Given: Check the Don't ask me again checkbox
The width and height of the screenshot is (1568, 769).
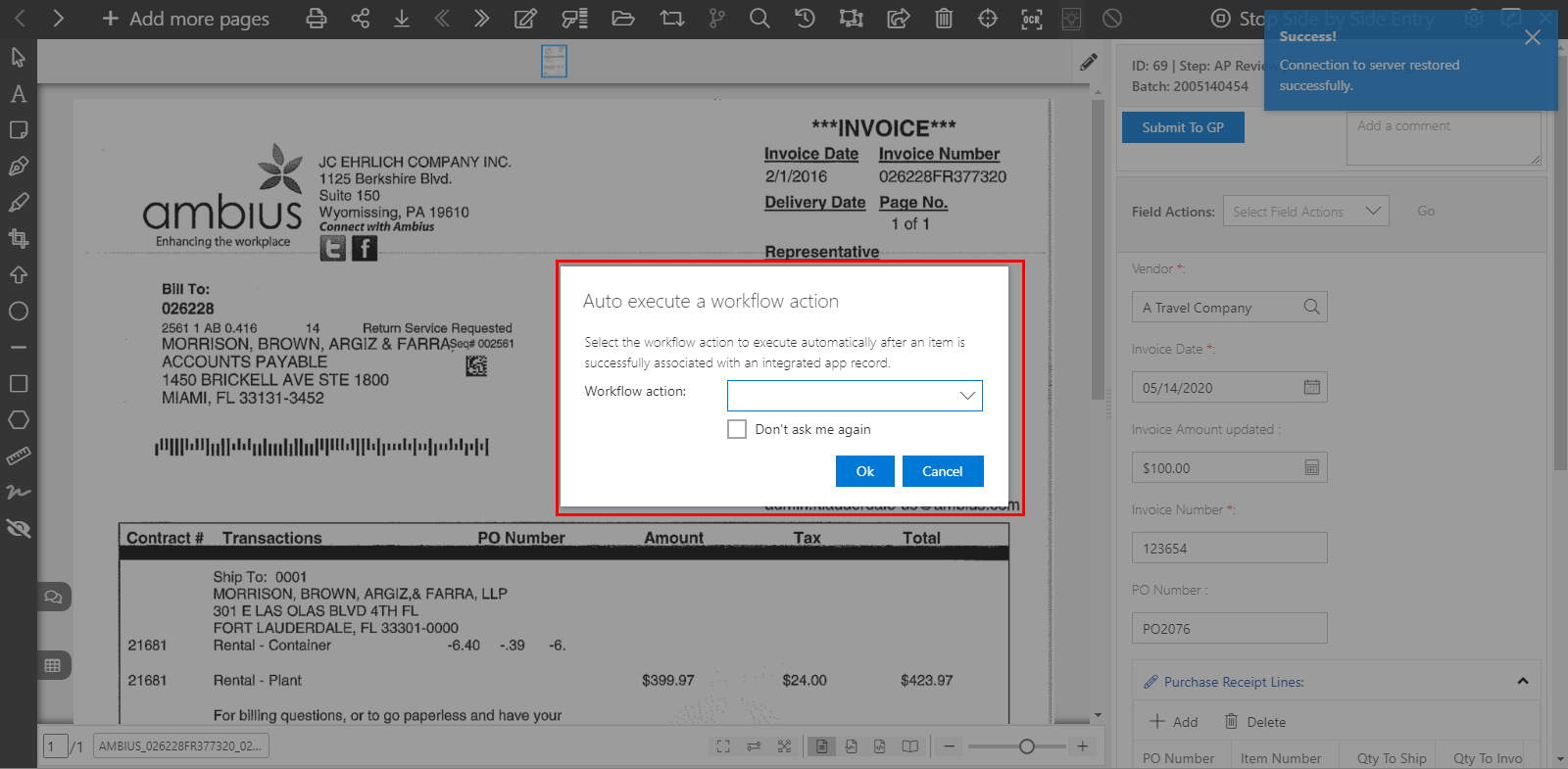Looking at the screenshot, I should click(x=737, y=429).
